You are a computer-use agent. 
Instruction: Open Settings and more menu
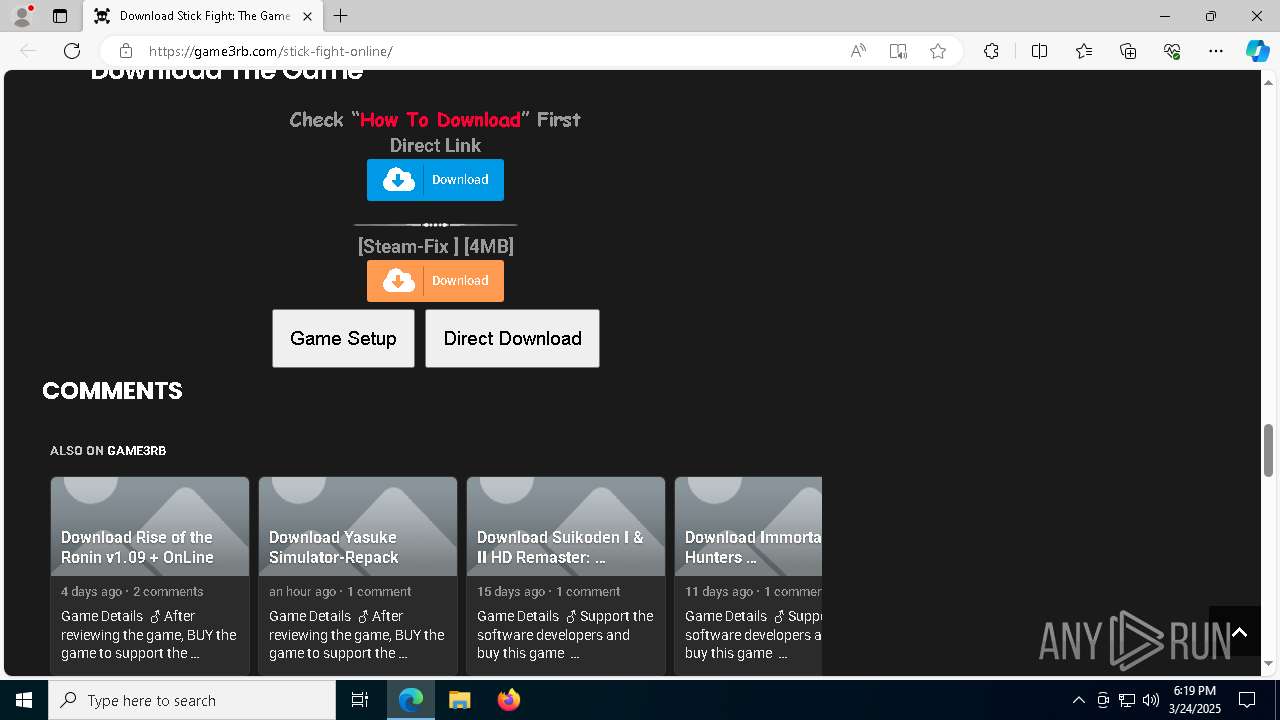pyautogui.click(x=1216, y=51)
